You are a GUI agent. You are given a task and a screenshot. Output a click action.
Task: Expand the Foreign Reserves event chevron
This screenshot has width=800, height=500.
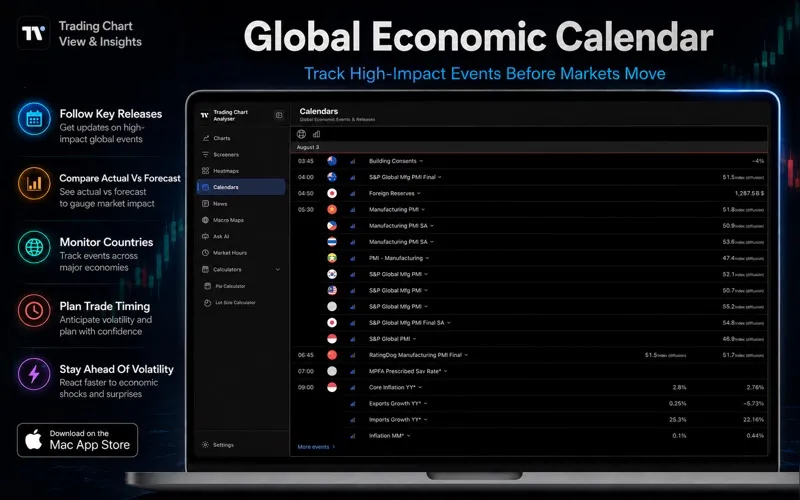pos(419,193)
